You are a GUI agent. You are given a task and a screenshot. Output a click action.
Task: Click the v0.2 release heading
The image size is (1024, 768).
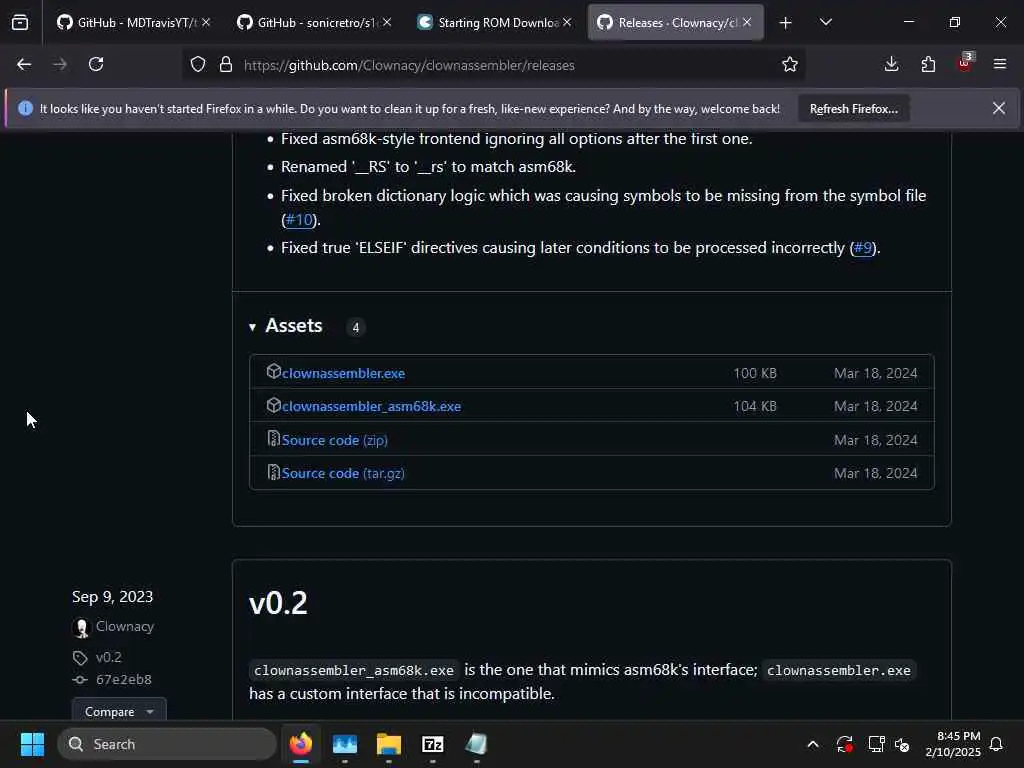coord(278,603)
